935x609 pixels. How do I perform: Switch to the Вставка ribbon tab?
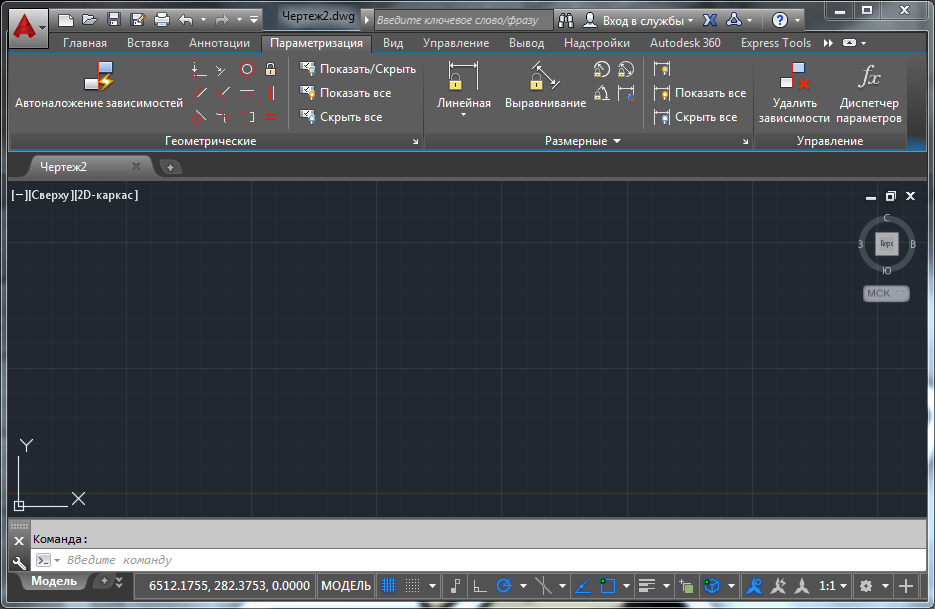click(148, 43)
